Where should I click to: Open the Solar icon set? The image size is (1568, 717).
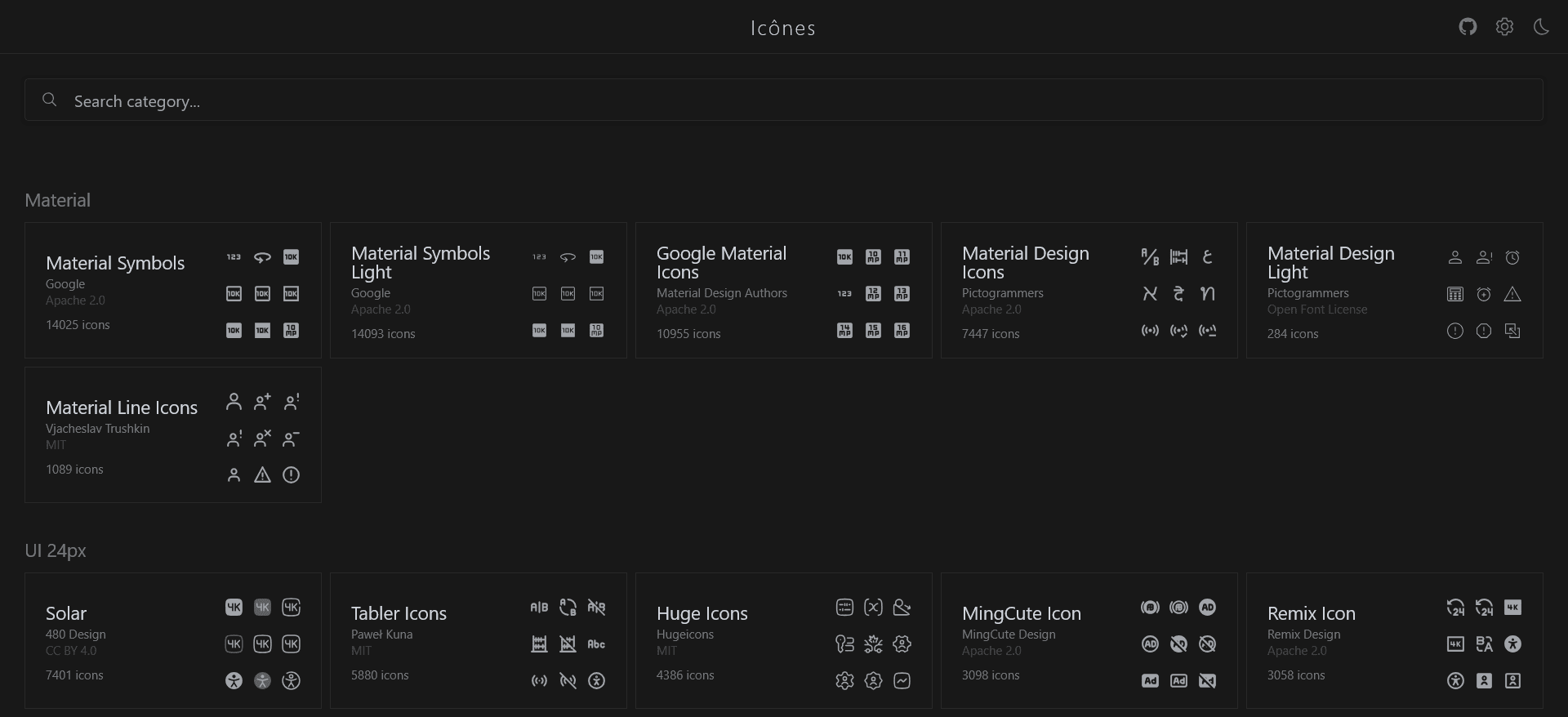(x=66, y=613)
